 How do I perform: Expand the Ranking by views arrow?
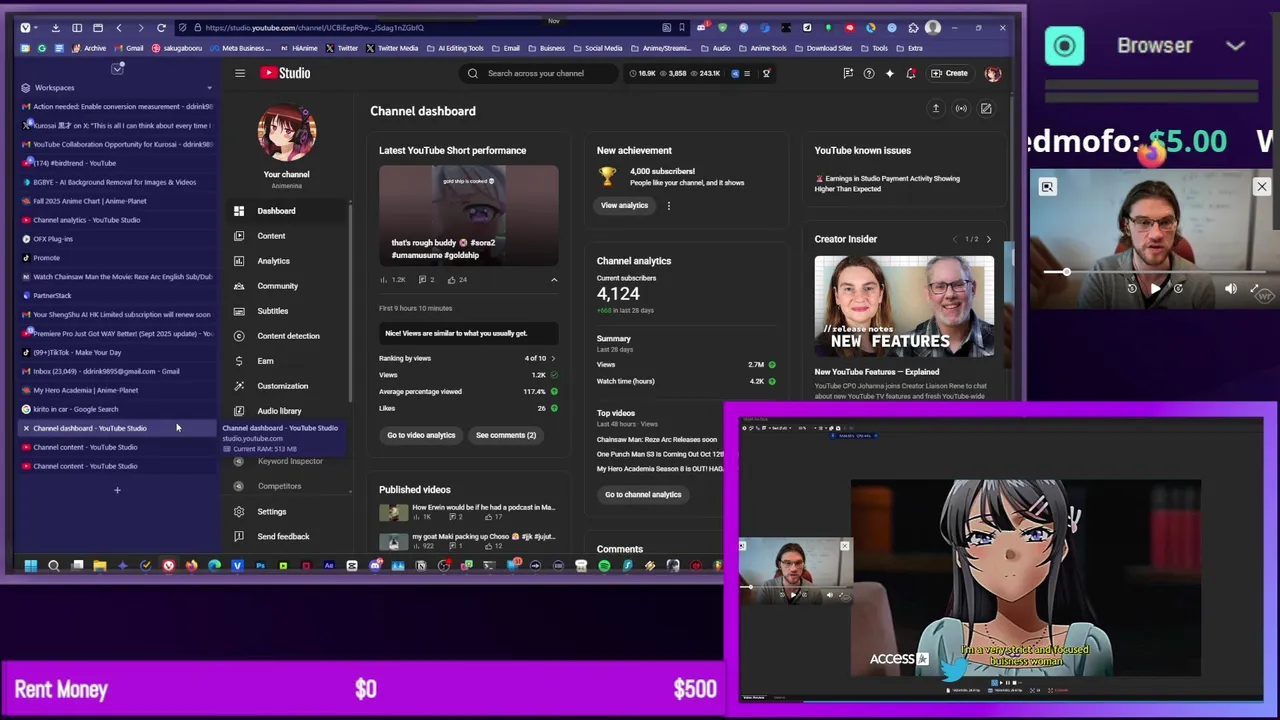pyautogui.click(x=553, y=358)
